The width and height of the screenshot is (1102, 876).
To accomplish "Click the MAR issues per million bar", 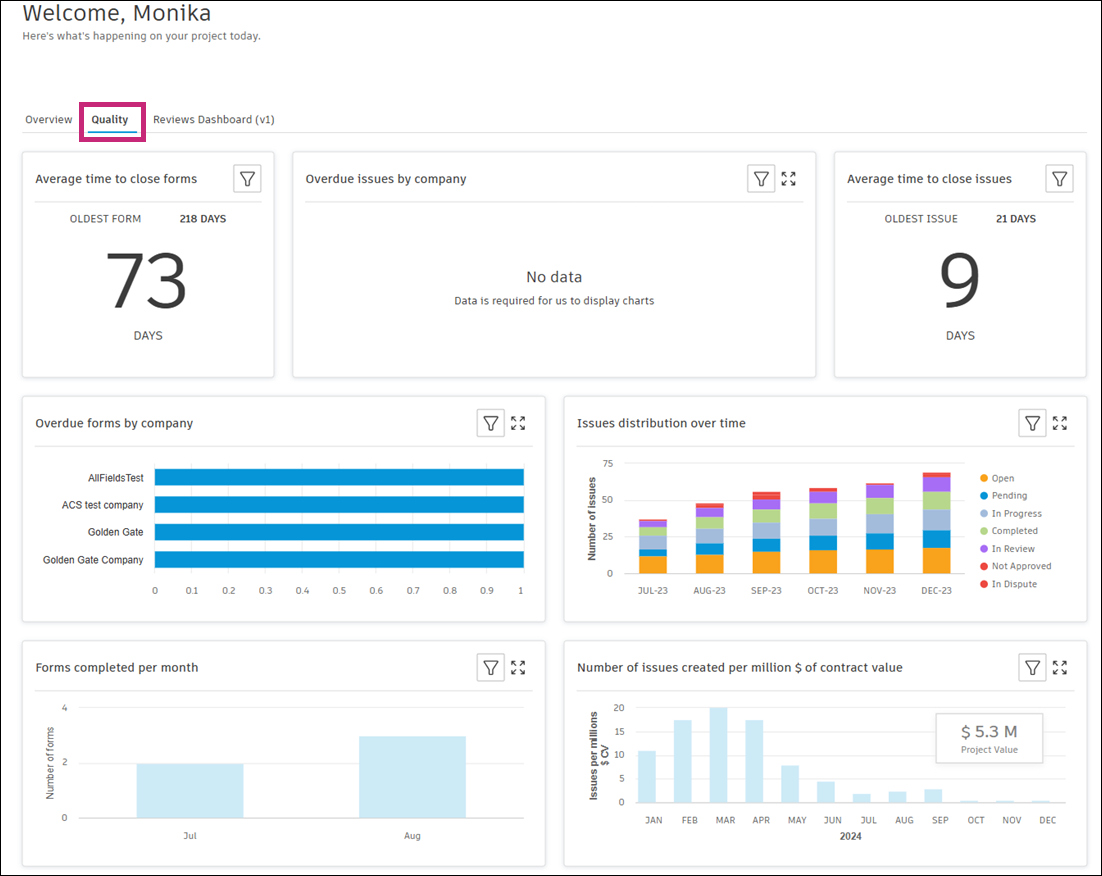I will pyautogui.click(x=718, y=755).
